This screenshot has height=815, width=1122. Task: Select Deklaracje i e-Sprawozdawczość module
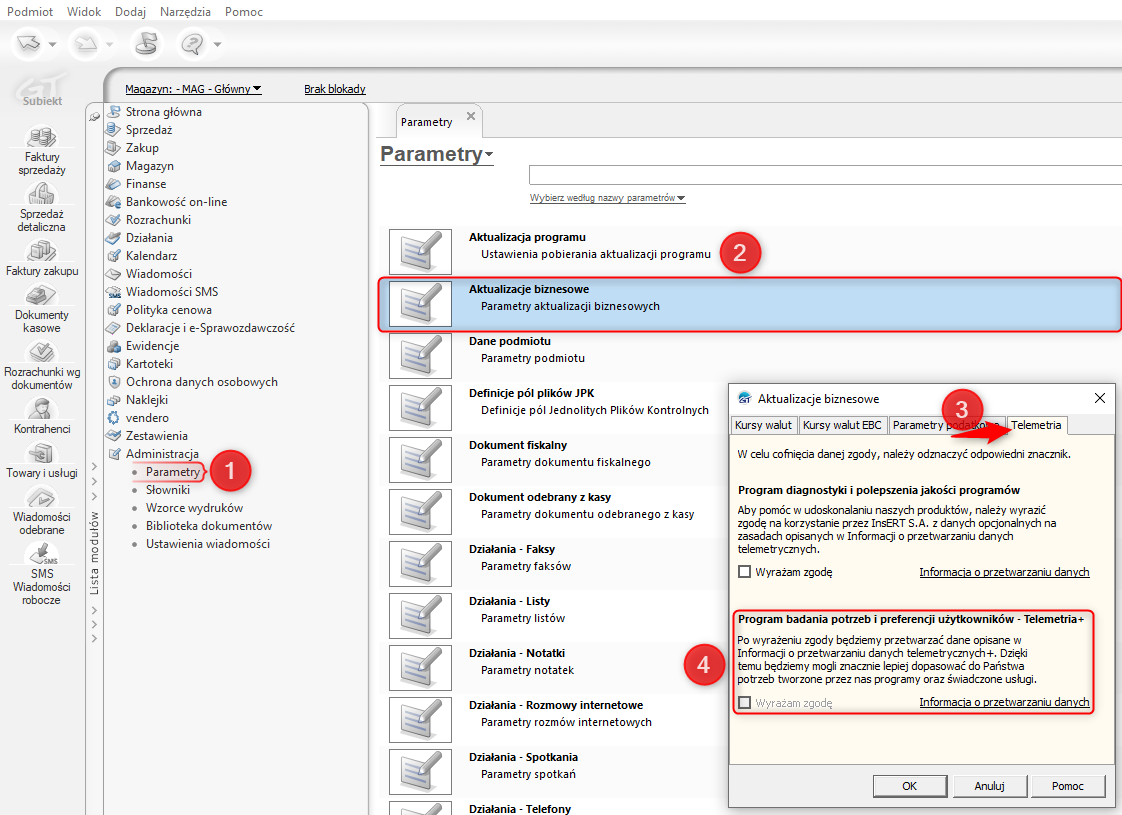(210, 328)
